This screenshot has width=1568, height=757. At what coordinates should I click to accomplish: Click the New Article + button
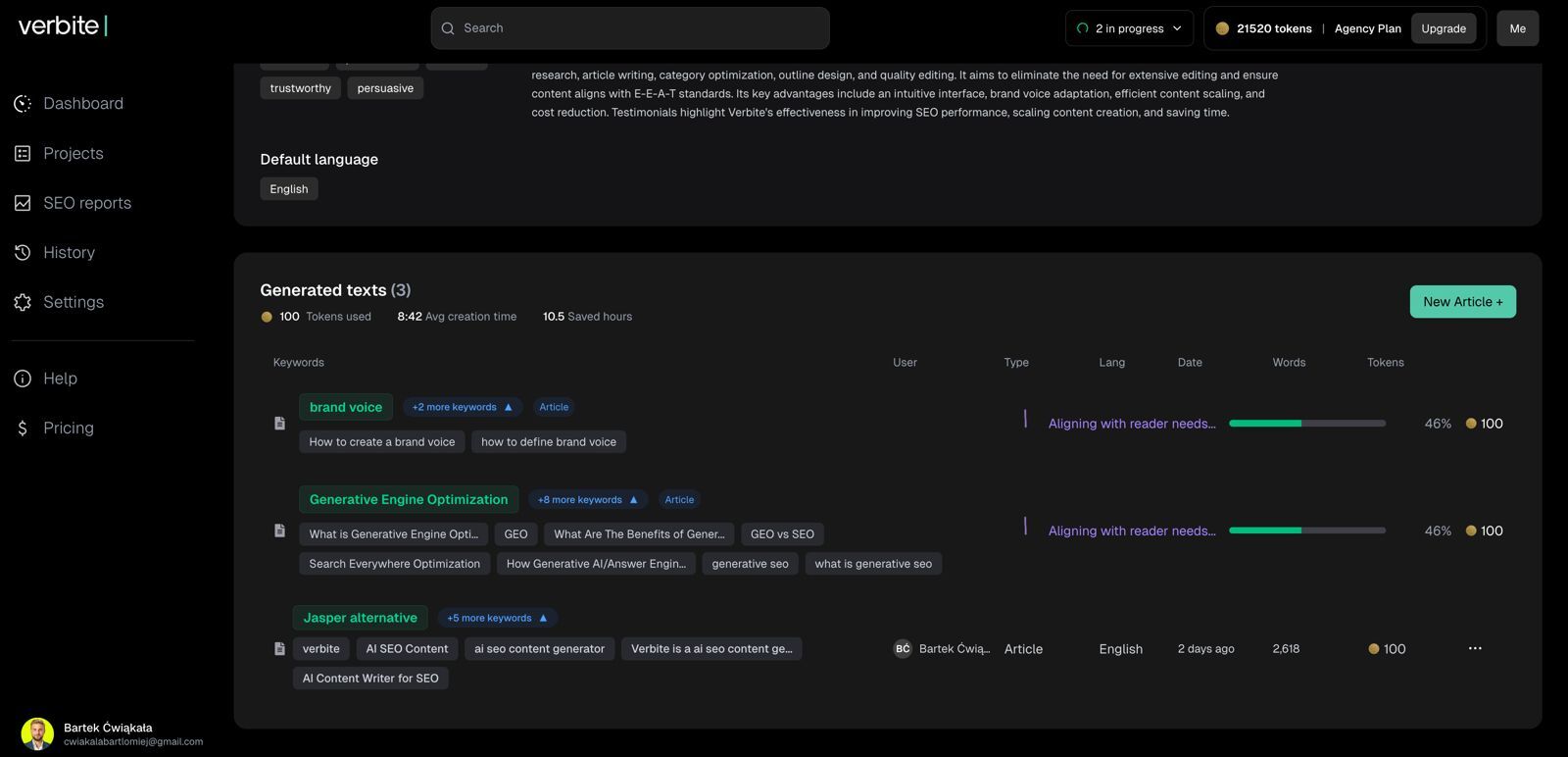(x=1462, y=302)
